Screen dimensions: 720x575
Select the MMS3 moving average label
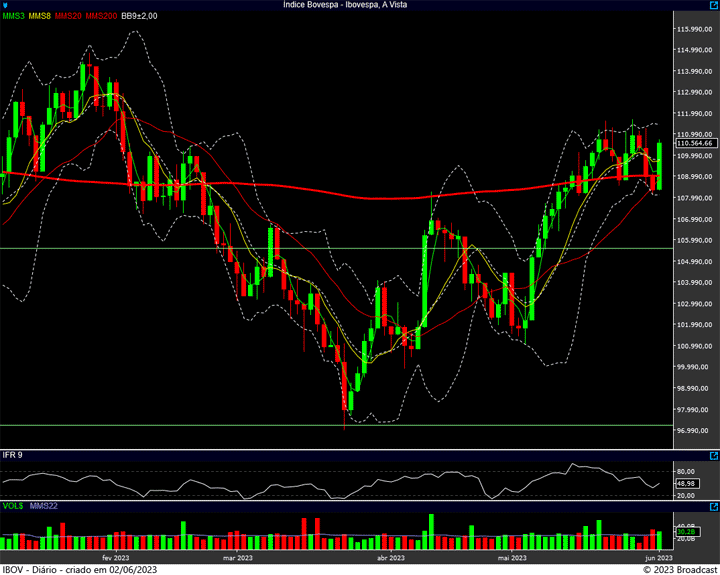pos(13,16)
